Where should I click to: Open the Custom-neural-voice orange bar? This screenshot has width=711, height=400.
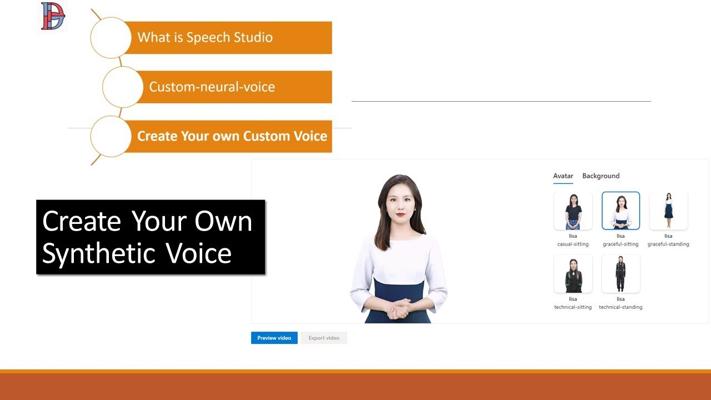235,87
